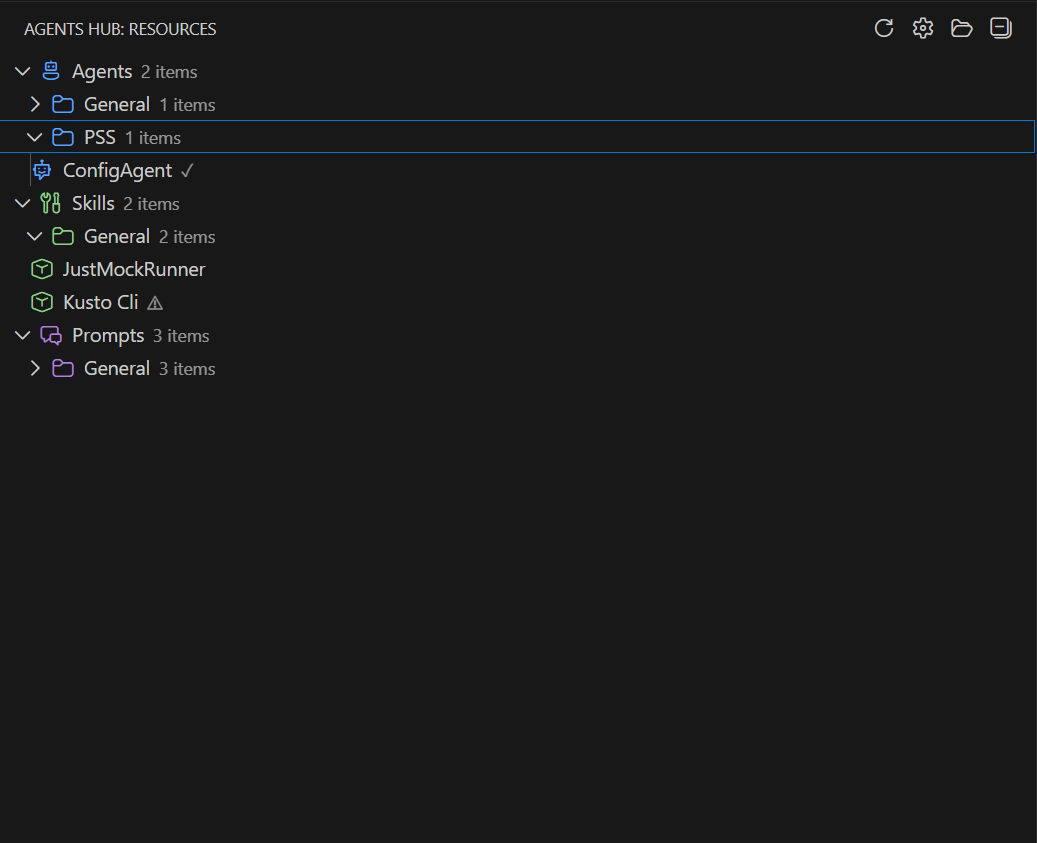This screenshot has width=1037, height=843.
Task: Click the Skills tools icon
Action: coord(51,203)
